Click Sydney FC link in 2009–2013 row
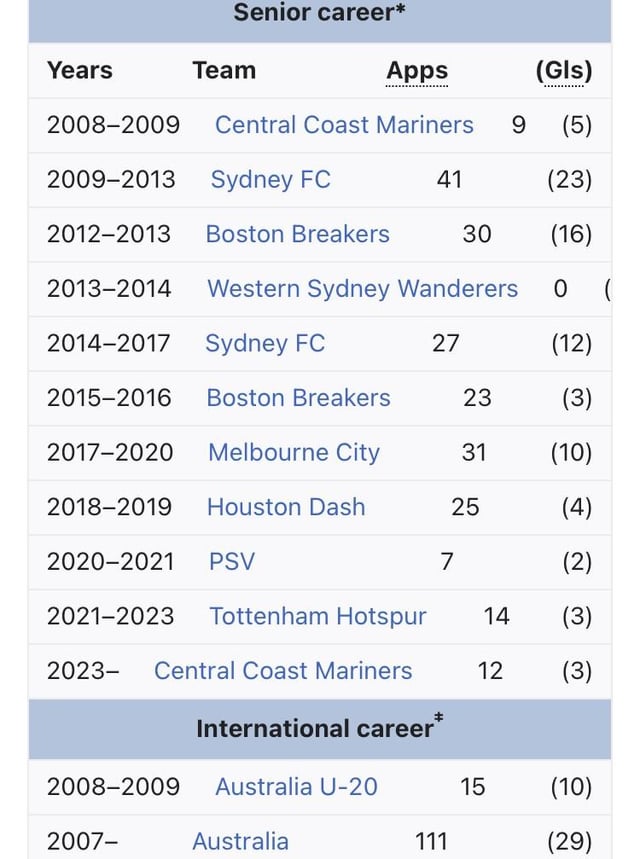The height and width of the screenshot is (859, 640). click(x=270, y=180)
